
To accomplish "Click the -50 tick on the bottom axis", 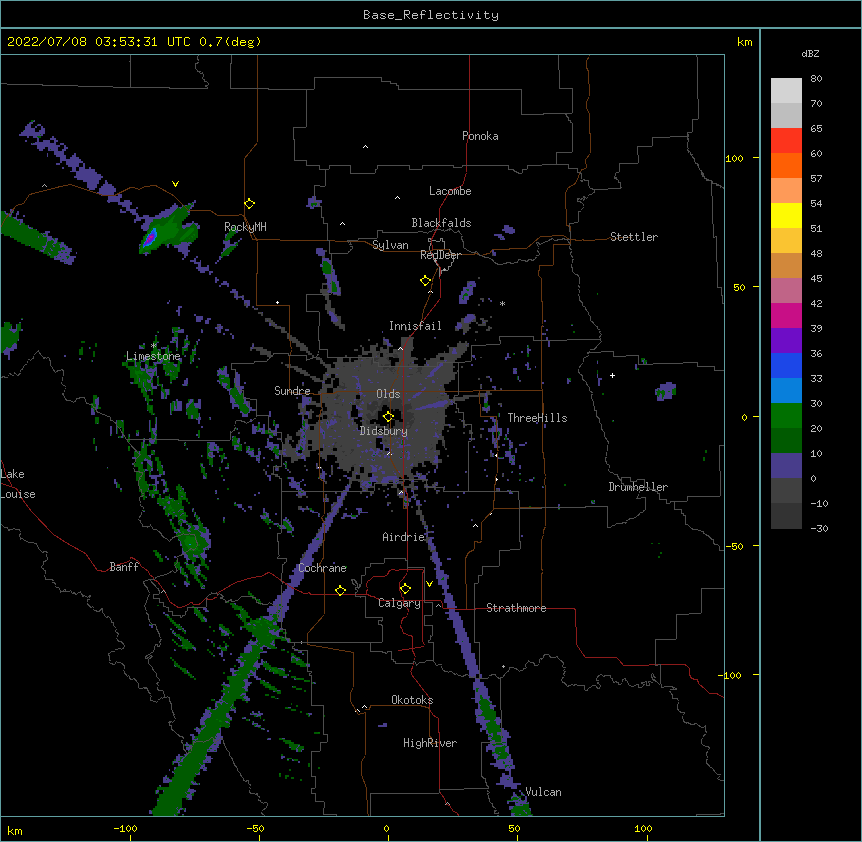I will click(255, 828).
